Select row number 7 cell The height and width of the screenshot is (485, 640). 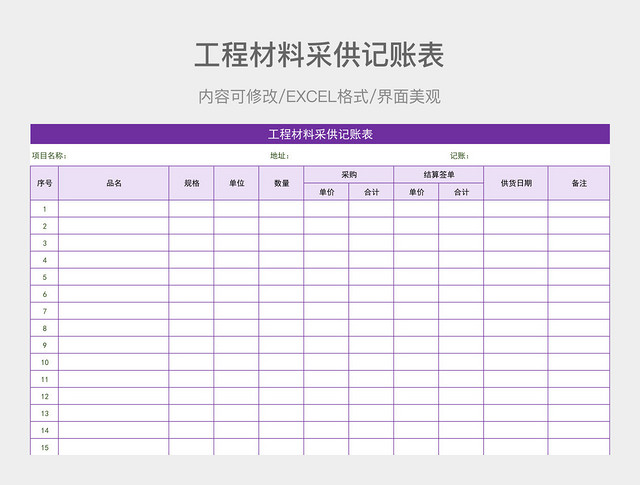pos(44,311)
